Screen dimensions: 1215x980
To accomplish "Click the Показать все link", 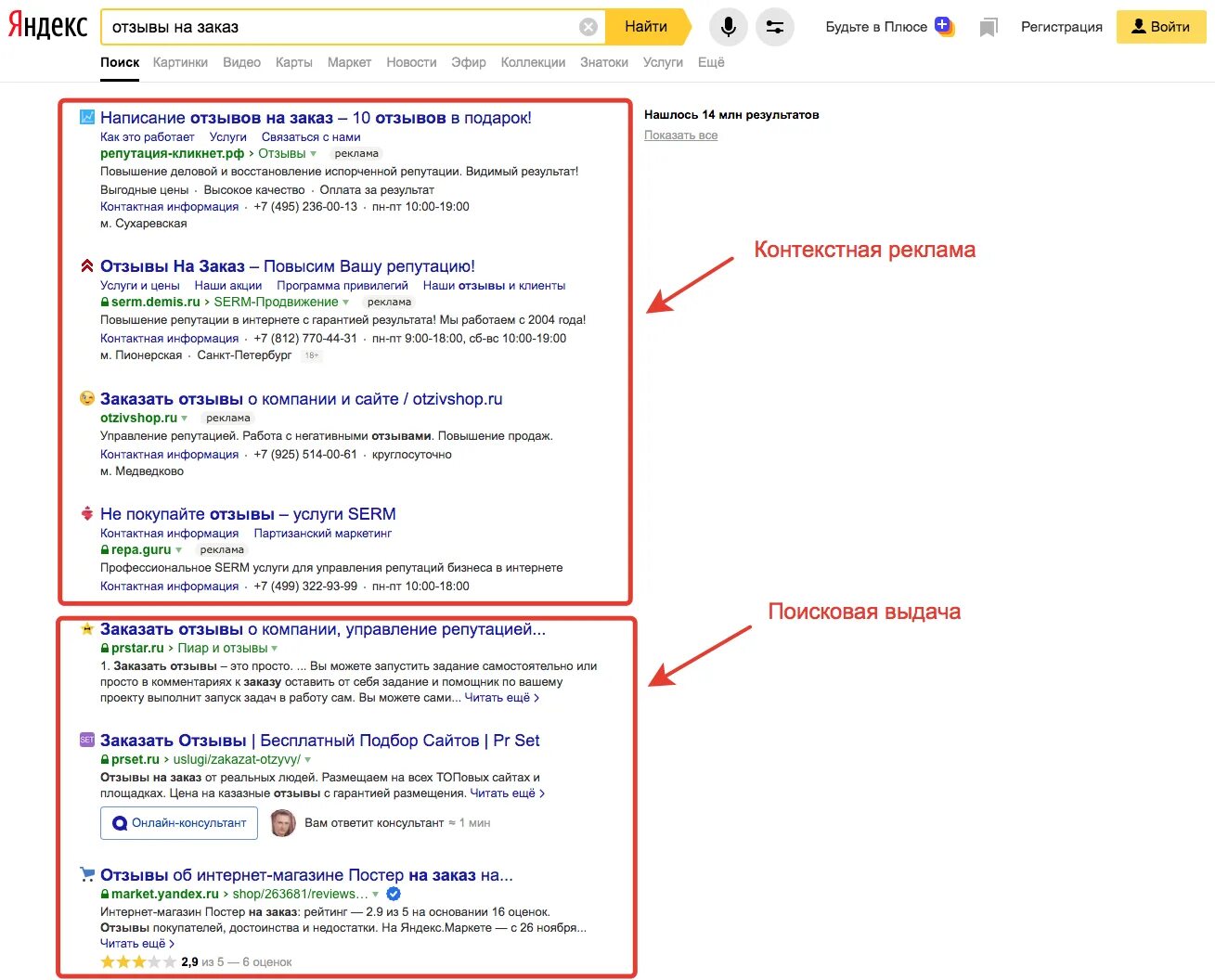I will click(681, 135).
